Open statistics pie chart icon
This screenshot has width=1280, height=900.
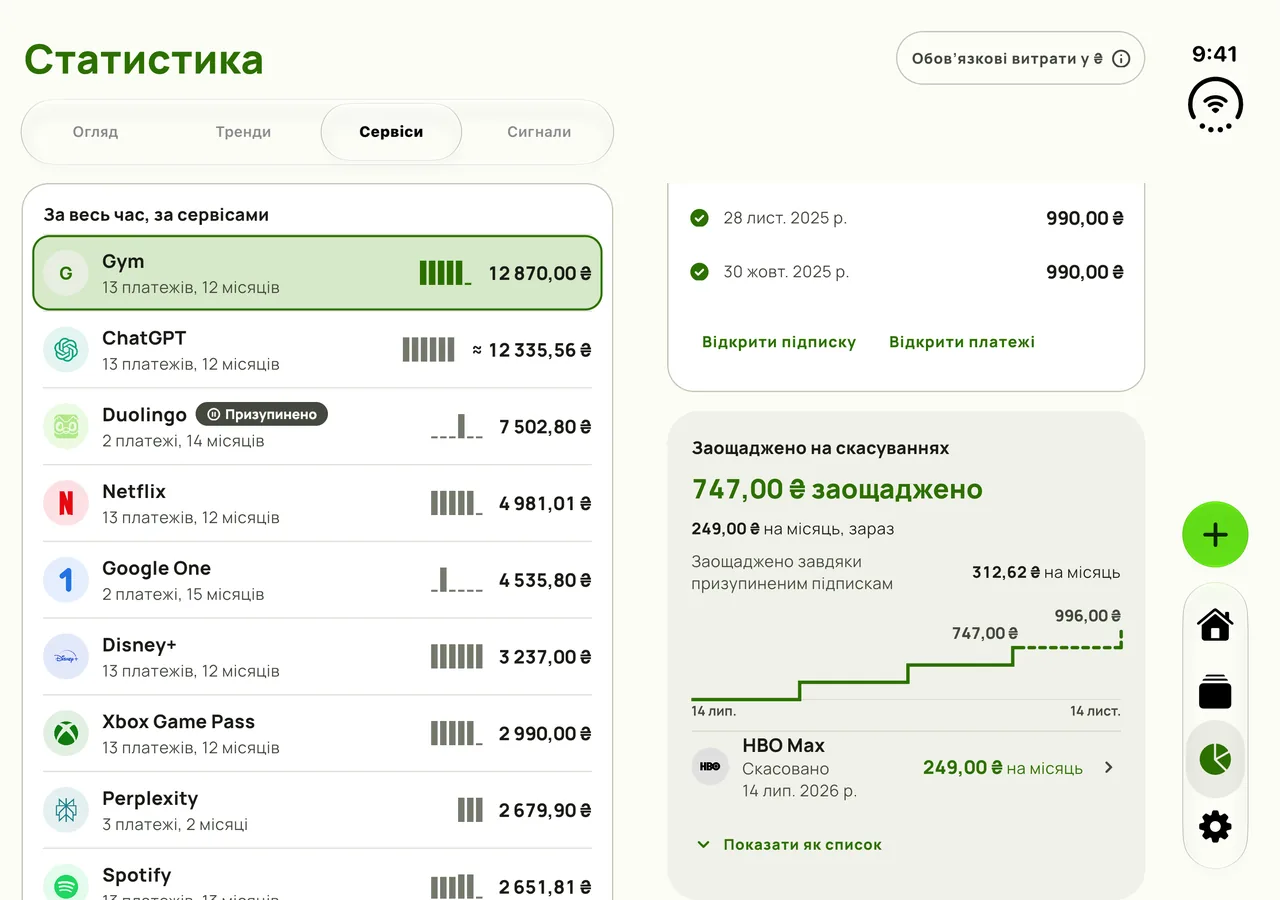pyautogui.click(x=1215, y=759)
